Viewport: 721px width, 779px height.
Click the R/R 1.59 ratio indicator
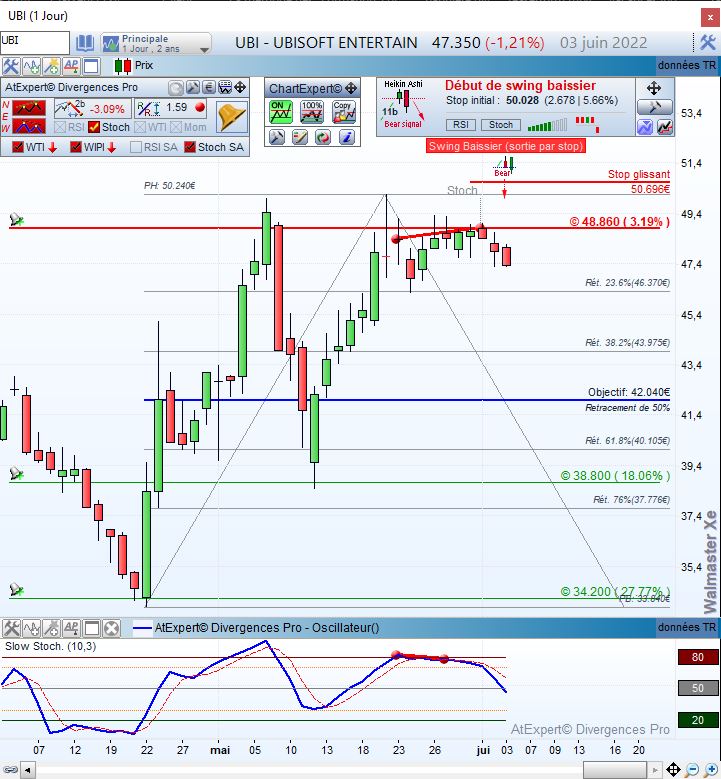170,108
